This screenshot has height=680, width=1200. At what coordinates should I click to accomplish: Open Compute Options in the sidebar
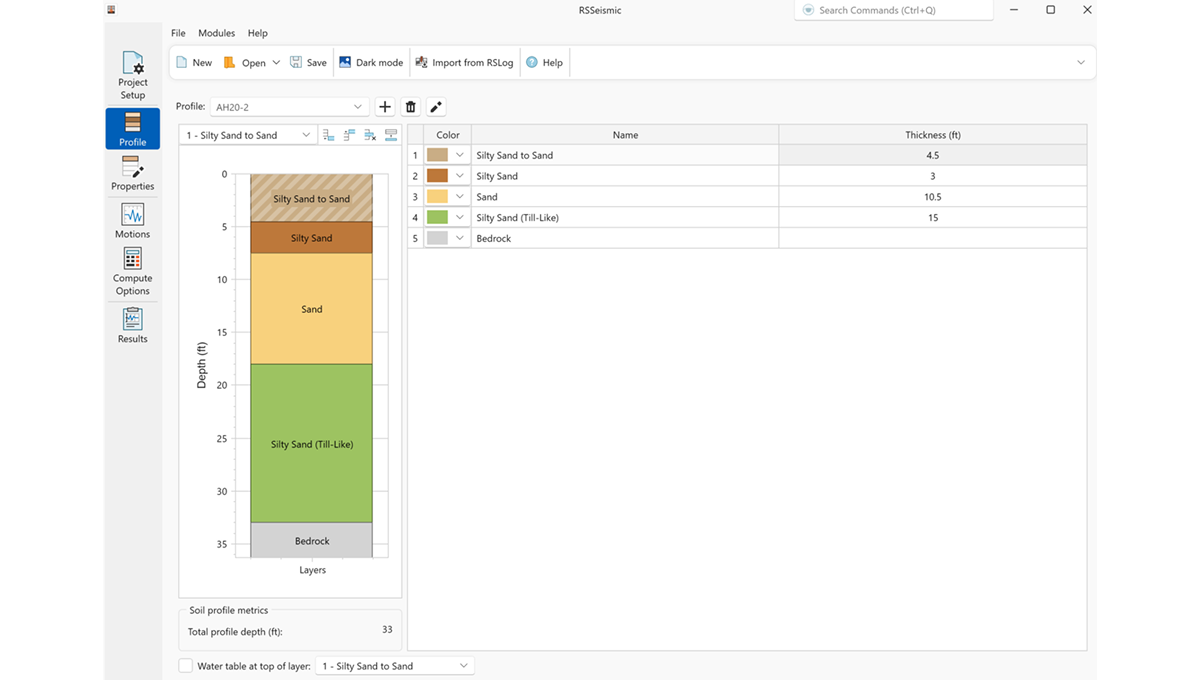[132, 271]
